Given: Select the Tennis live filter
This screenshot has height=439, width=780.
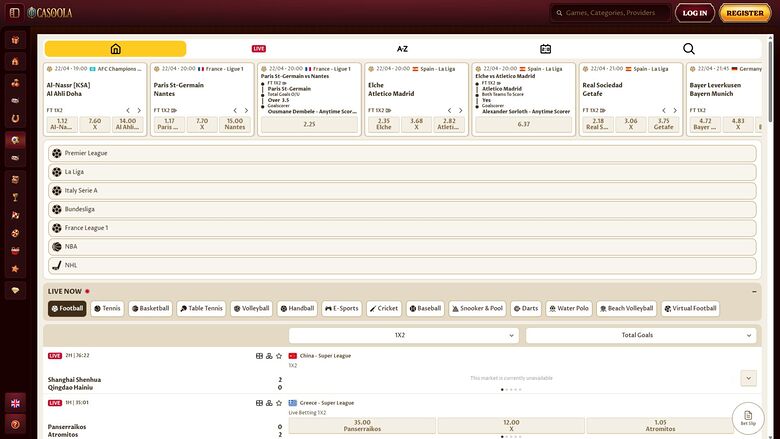Looking at the screenshot, I should [107, 308].
